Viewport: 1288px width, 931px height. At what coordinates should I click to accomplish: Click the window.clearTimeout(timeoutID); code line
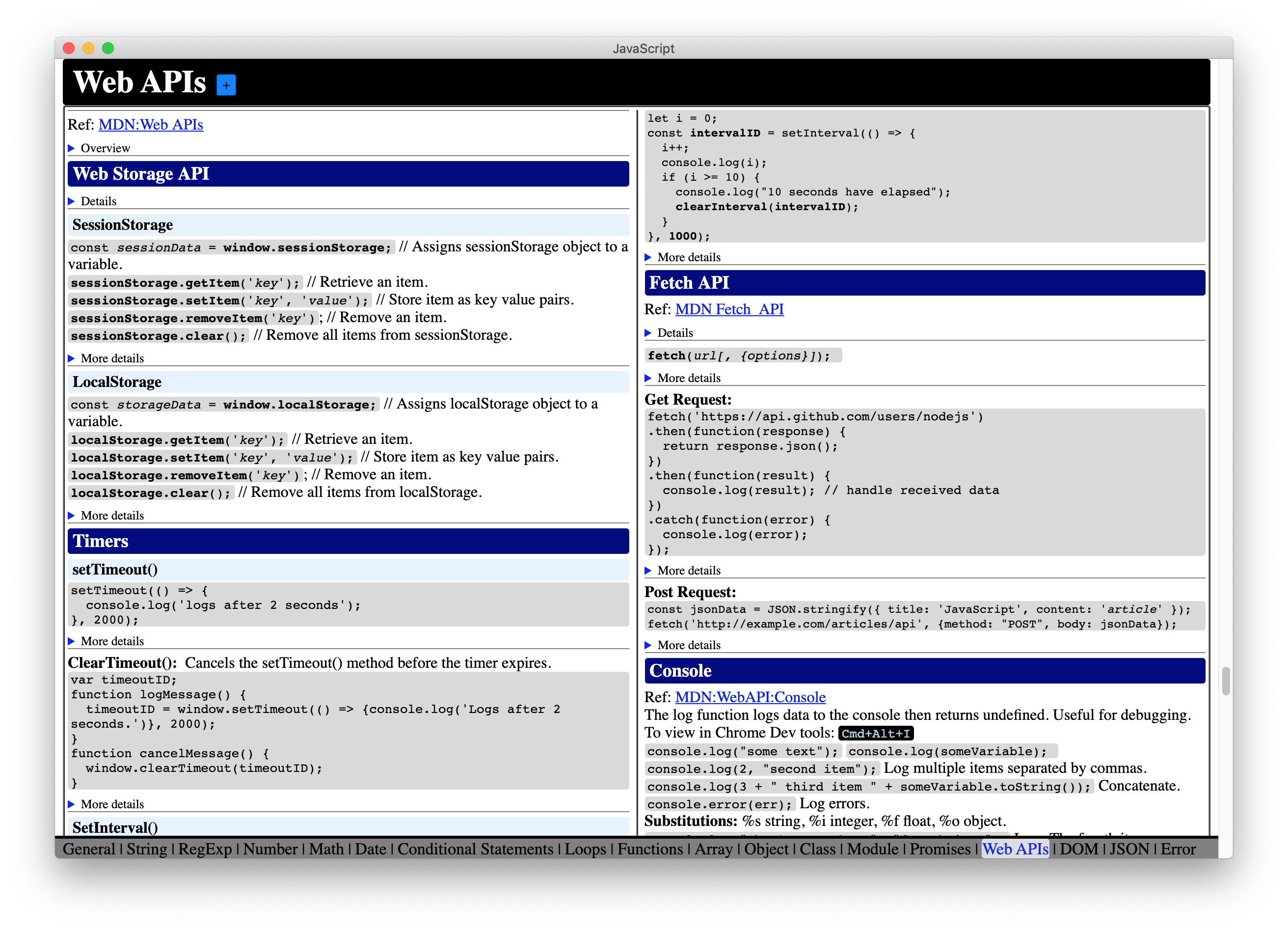tap(204, 768)
